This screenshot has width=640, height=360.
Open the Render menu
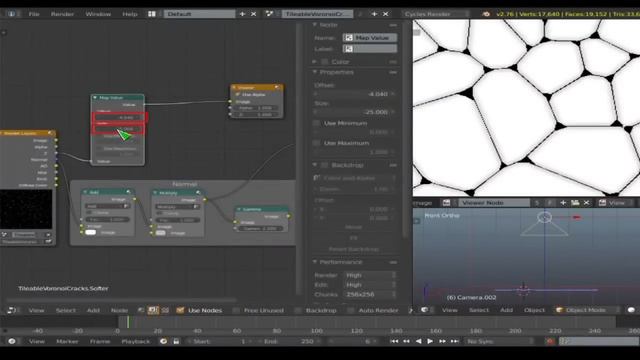tap(62, 14)
